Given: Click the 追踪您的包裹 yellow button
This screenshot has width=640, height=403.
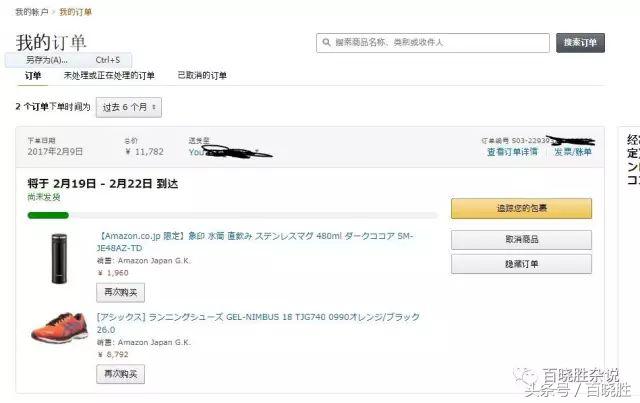Looking at the screenshot, I should (521, 209).
